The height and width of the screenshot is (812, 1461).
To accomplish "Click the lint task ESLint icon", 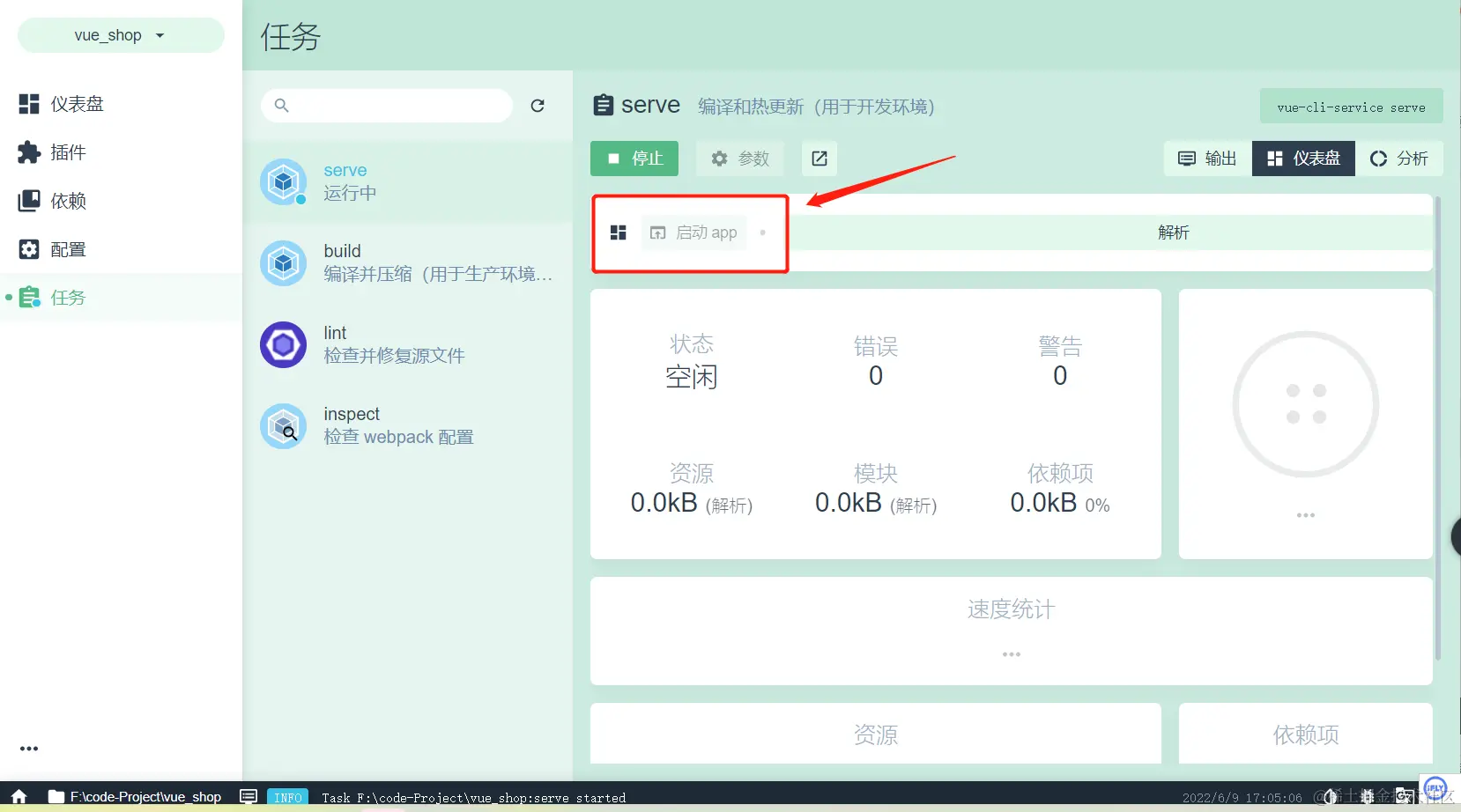I will [283, 344].
